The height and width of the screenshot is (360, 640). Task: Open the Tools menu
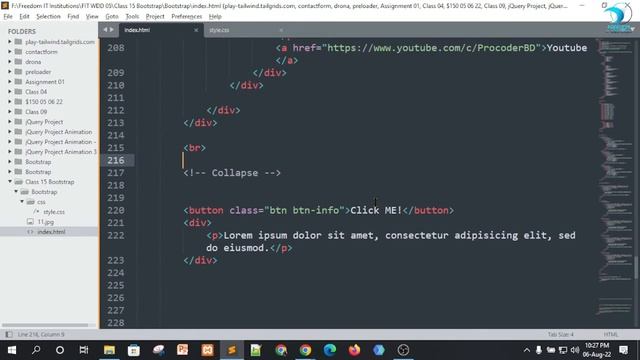[x=132, y=16]
